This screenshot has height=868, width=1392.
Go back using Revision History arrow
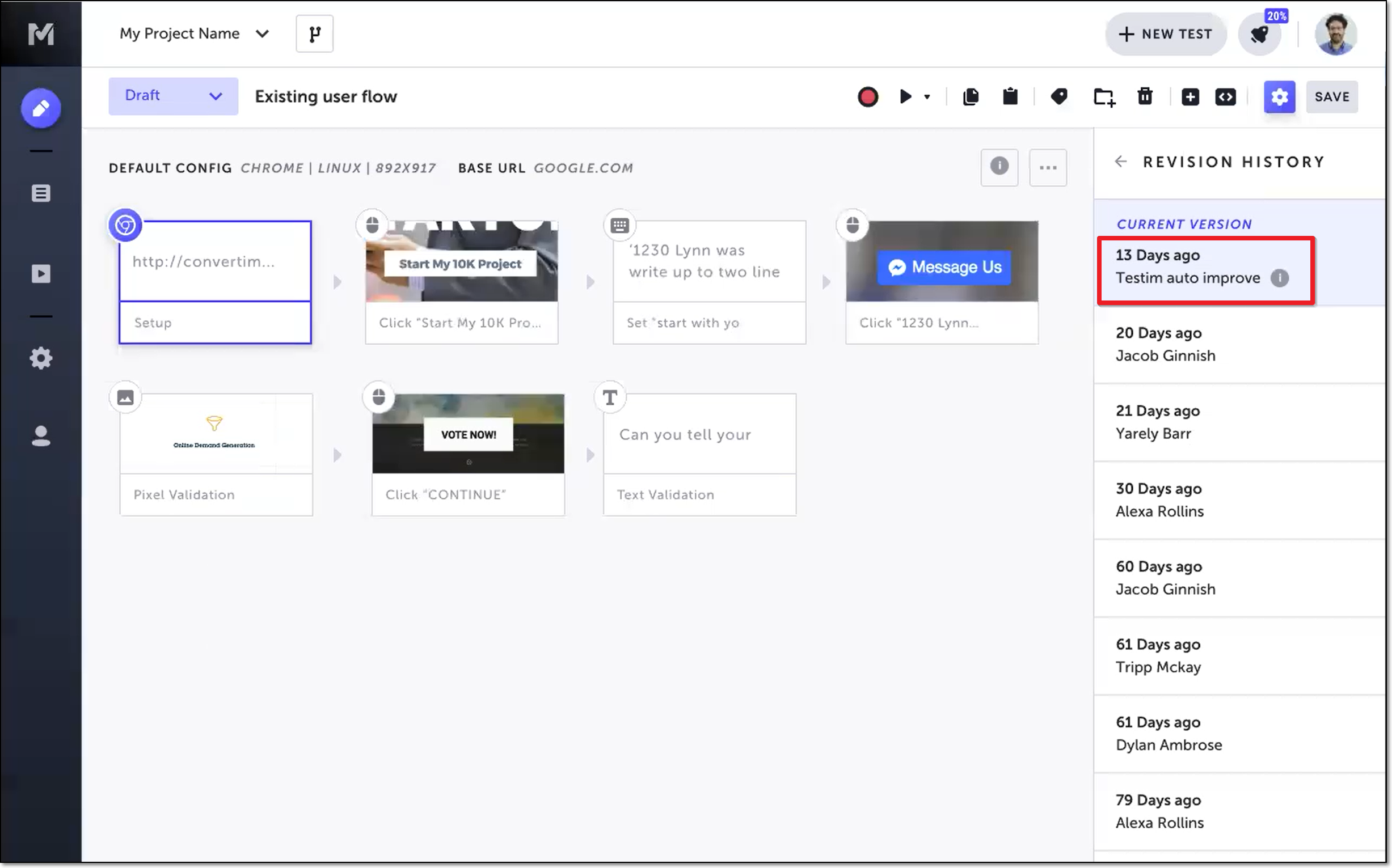click(x=1120, y=162)
